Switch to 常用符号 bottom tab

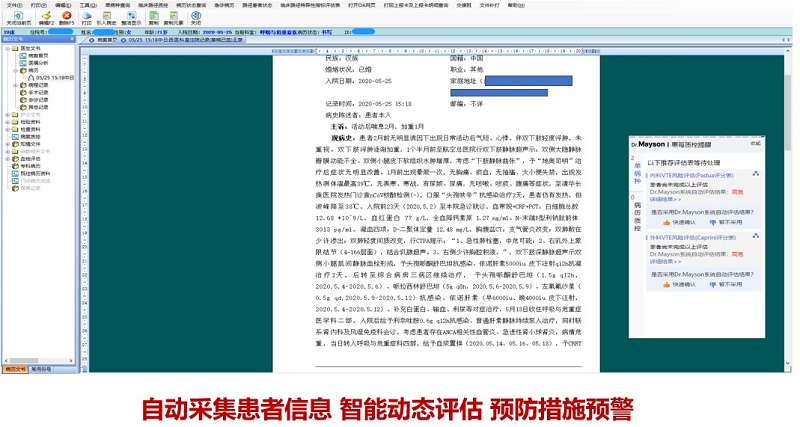click(41, 369)
